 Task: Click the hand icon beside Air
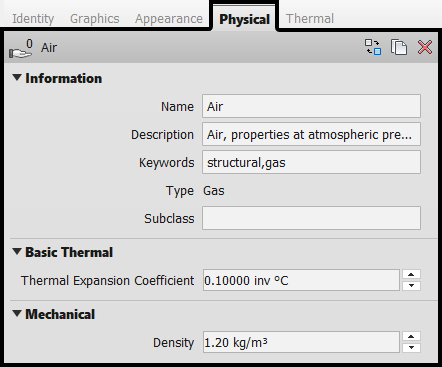pyautogui.click(x=21, y=49)
